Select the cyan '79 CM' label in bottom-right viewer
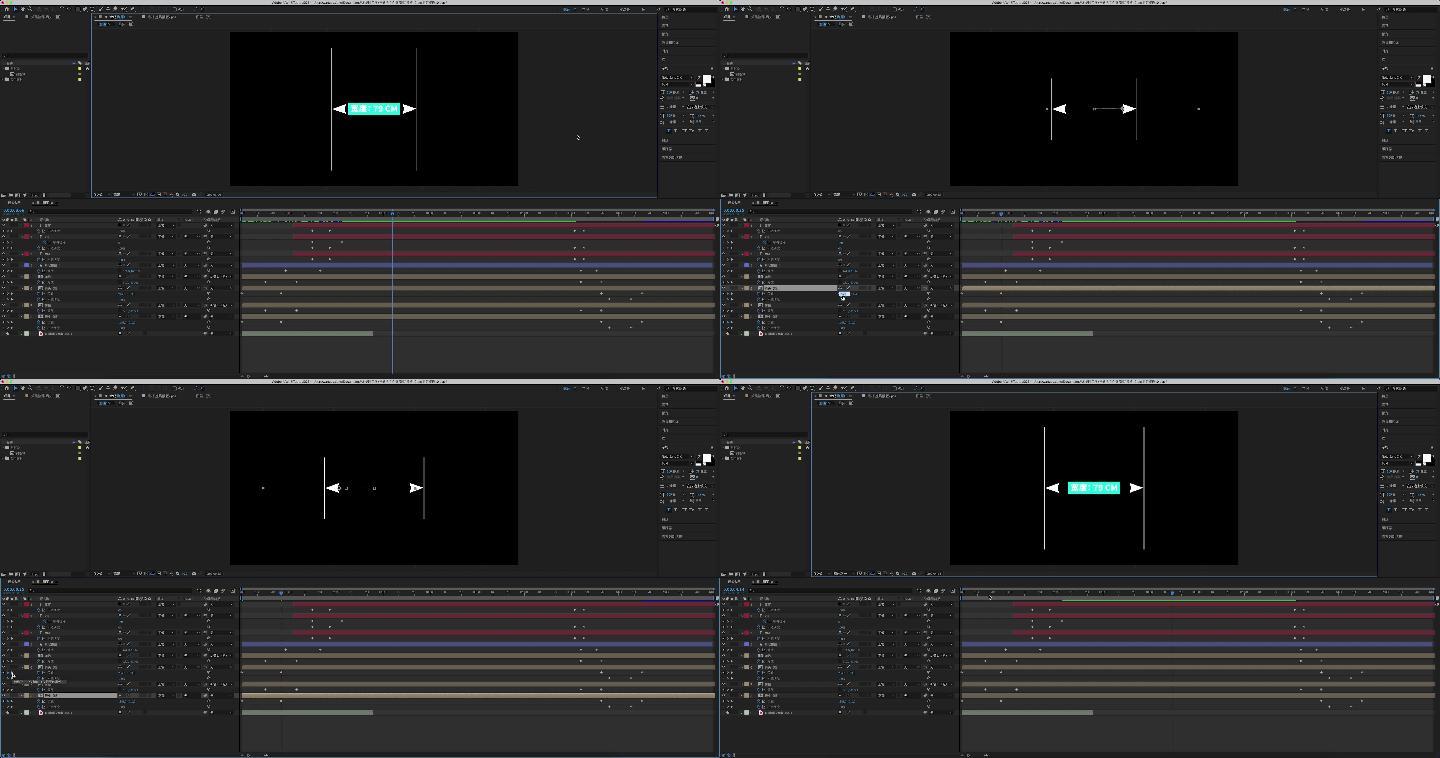The width and height of the screenshot is (1440, 758). pyautogui.click(x=1094, y=488)
